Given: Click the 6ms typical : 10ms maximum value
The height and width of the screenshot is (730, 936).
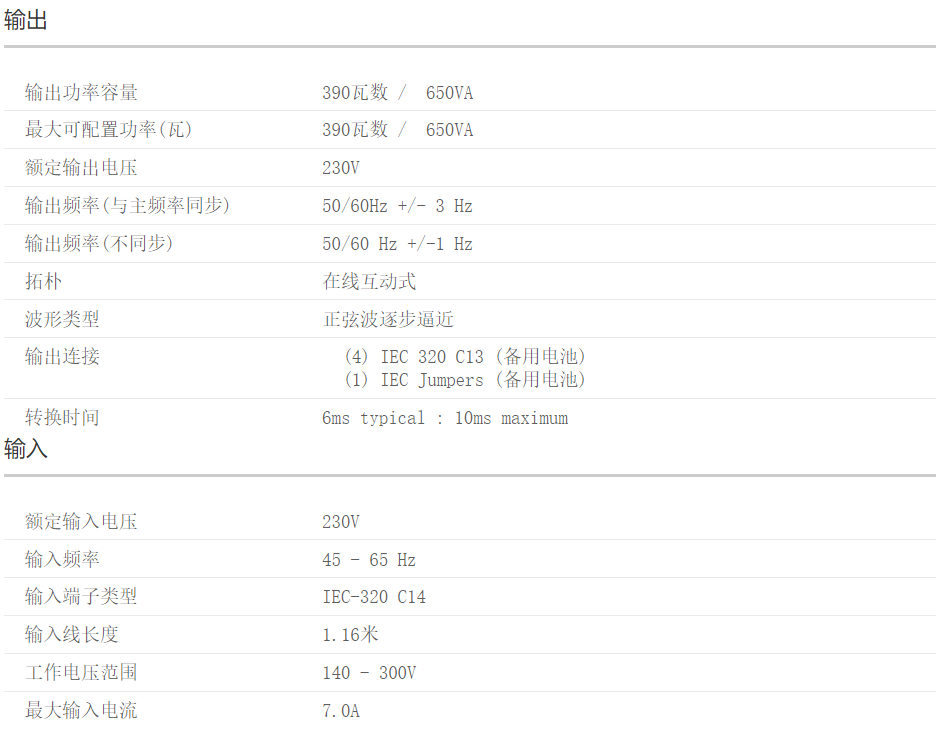Looking at the screenshot, I should [x=445, y=418].
